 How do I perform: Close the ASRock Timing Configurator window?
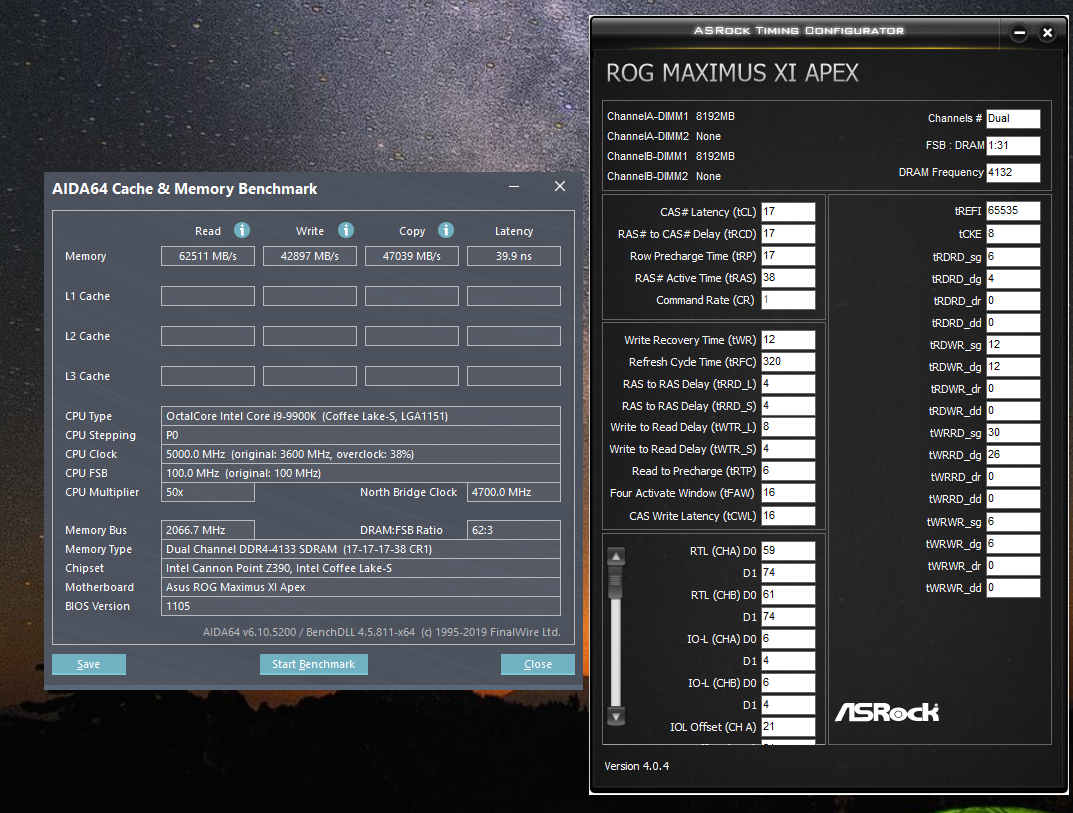tap(1047, 32)
